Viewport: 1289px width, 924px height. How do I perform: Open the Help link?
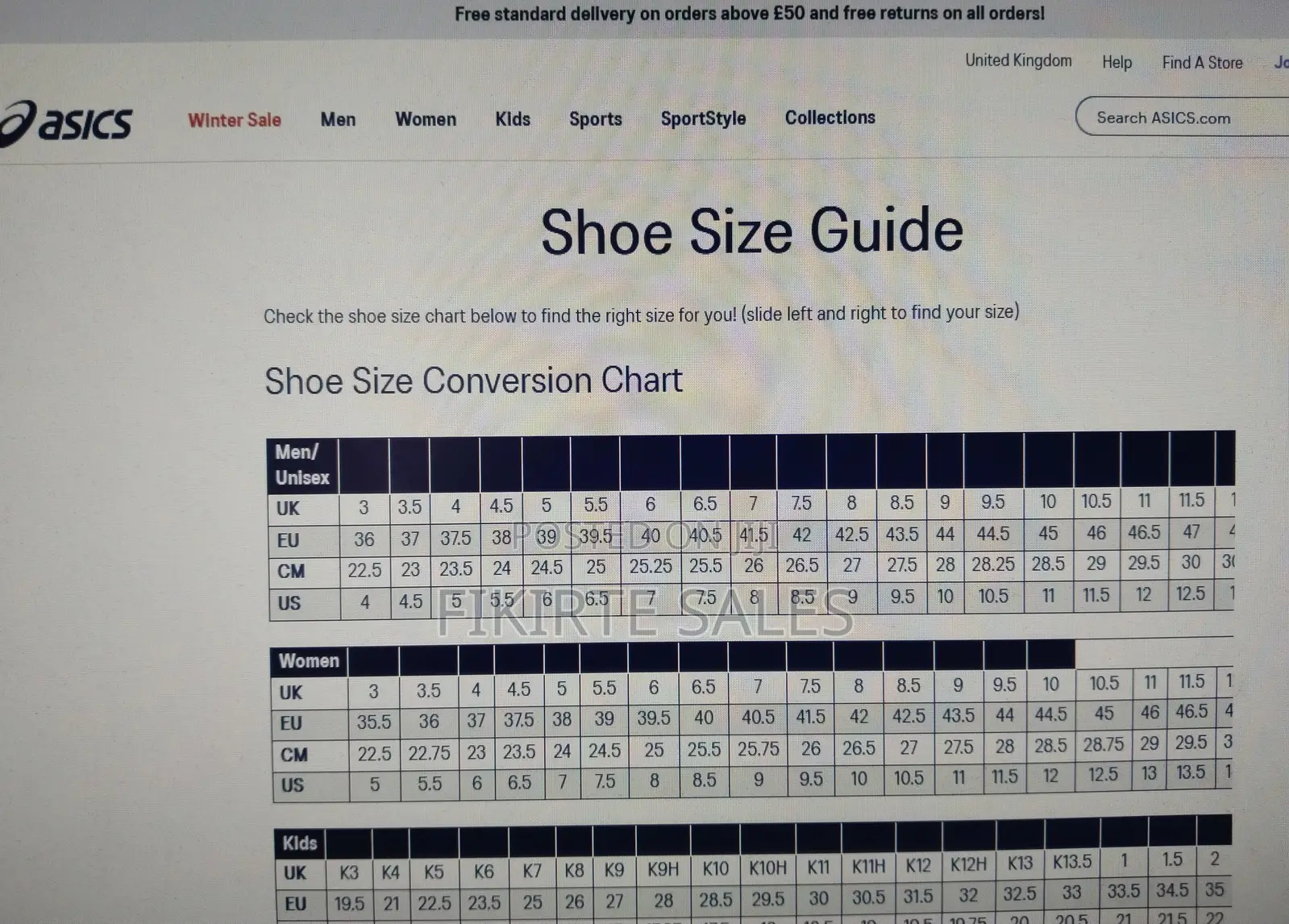[x=1116, y=62]
